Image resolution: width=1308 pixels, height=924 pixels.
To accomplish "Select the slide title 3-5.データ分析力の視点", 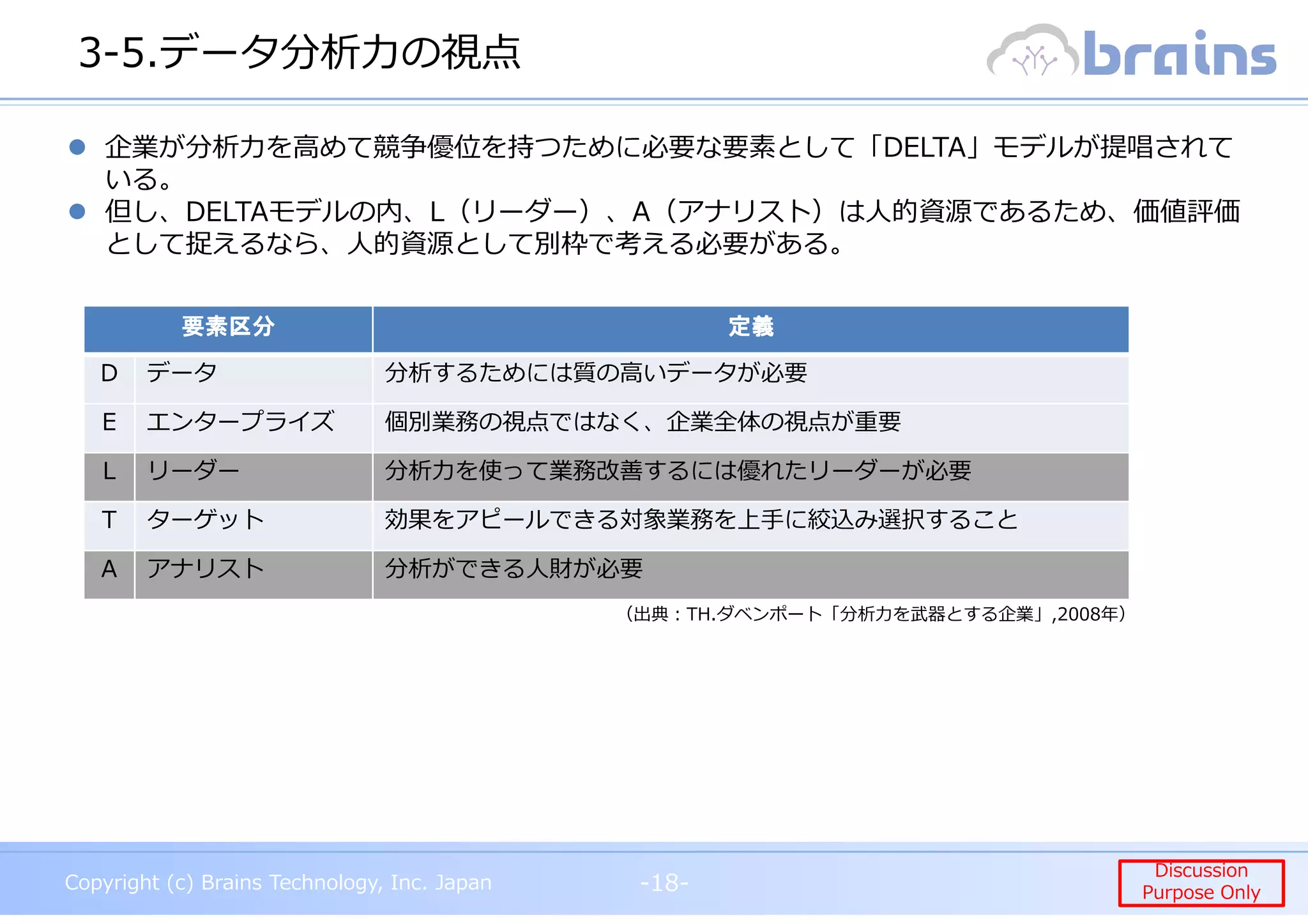I will pos(300,52).
